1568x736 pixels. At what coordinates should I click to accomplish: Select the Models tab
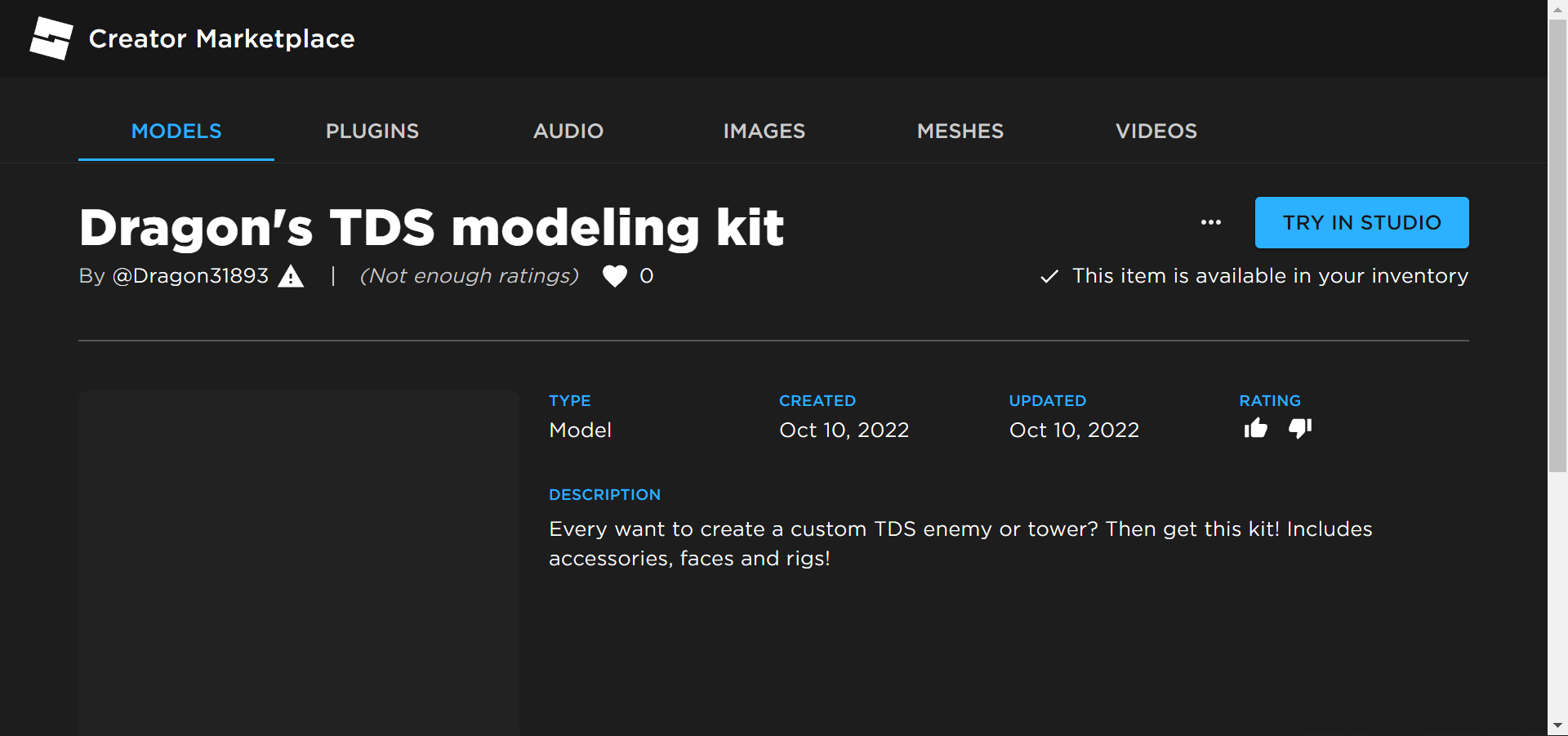176,131
